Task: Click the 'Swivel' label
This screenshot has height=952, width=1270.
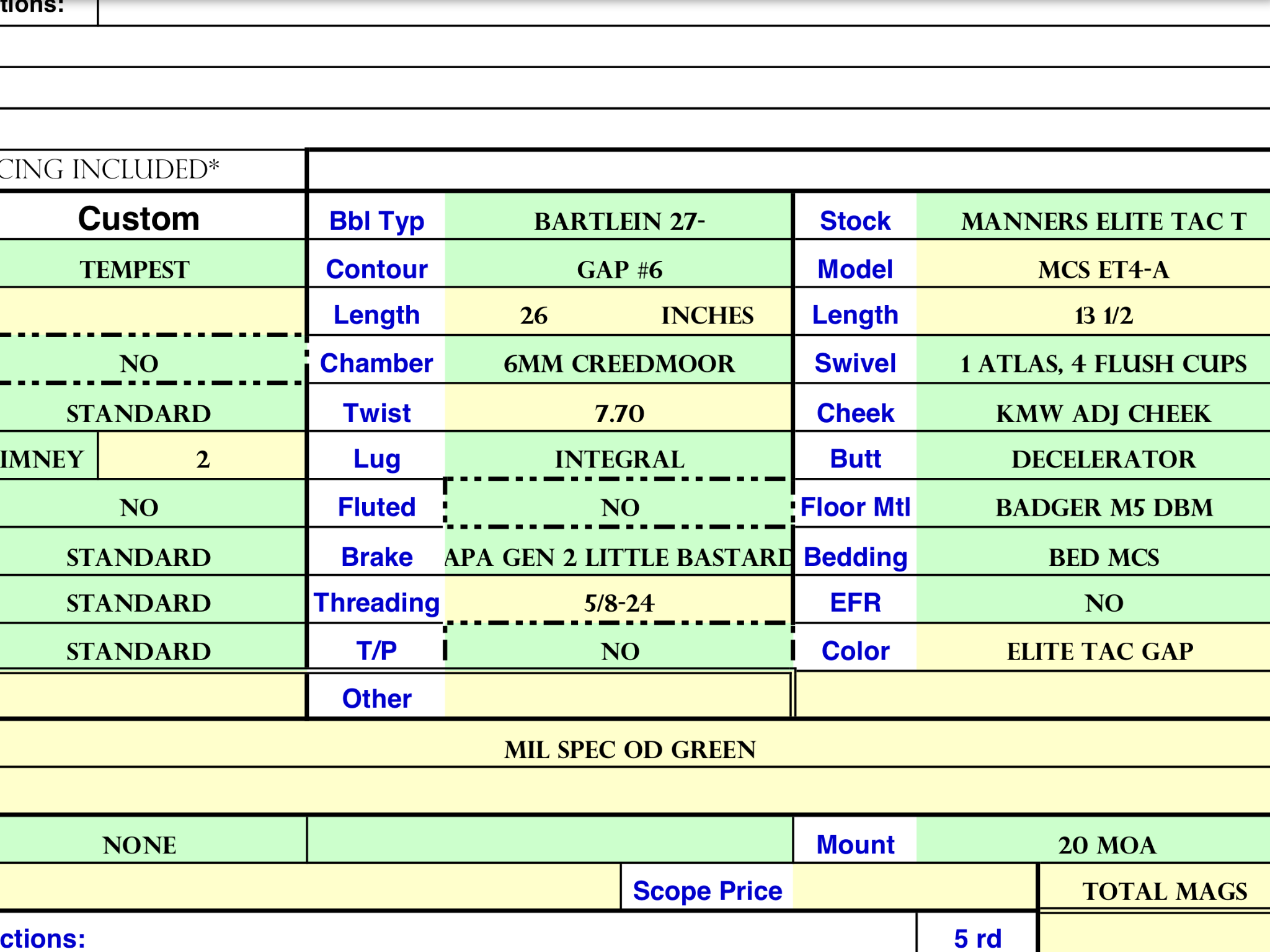Action: [x=855, y=363]
